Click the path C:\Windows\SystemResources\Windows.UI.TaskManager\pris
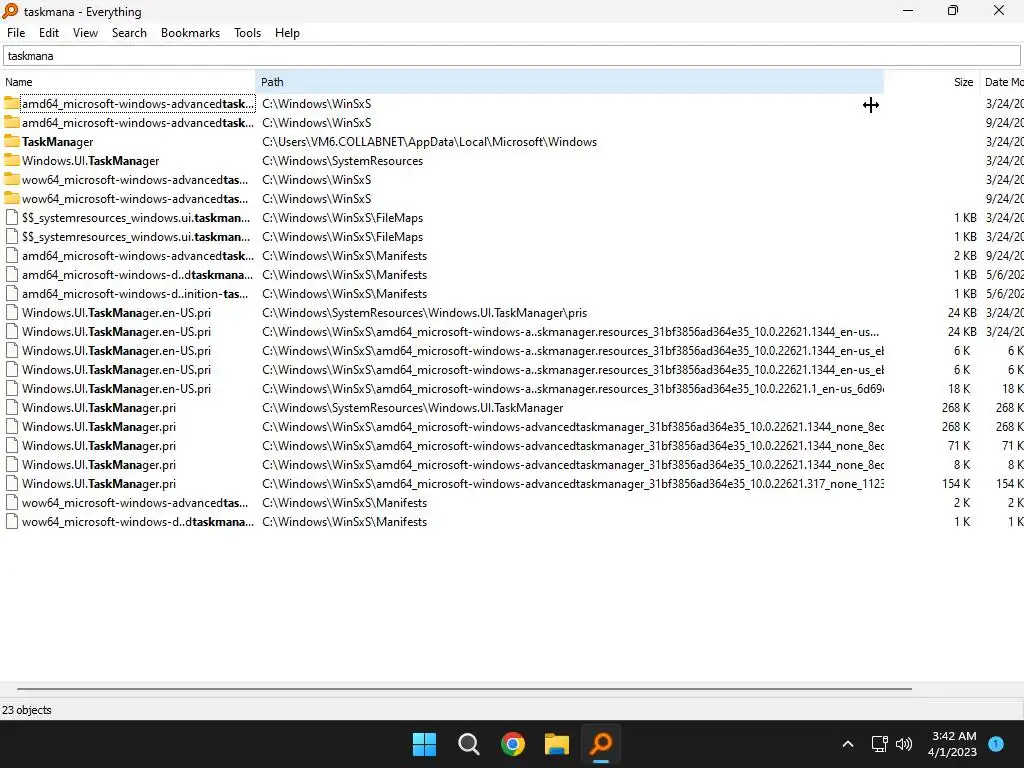 424,313
